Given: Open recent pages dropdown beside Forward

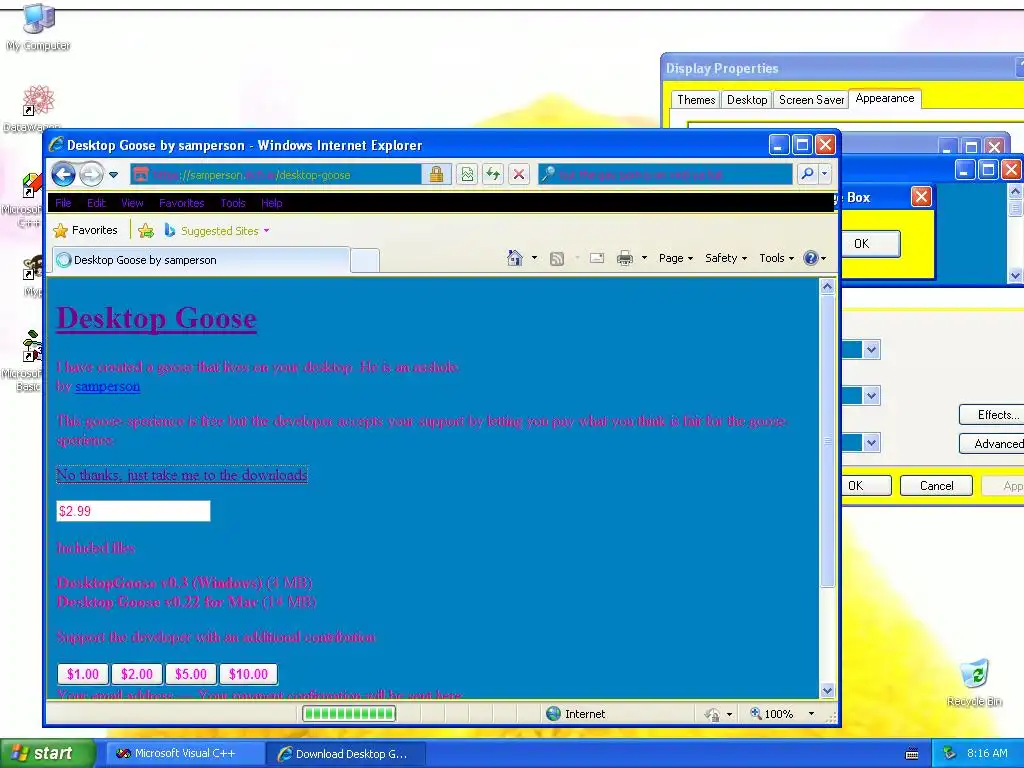Looking at the screenshot, I should [113, 175].
